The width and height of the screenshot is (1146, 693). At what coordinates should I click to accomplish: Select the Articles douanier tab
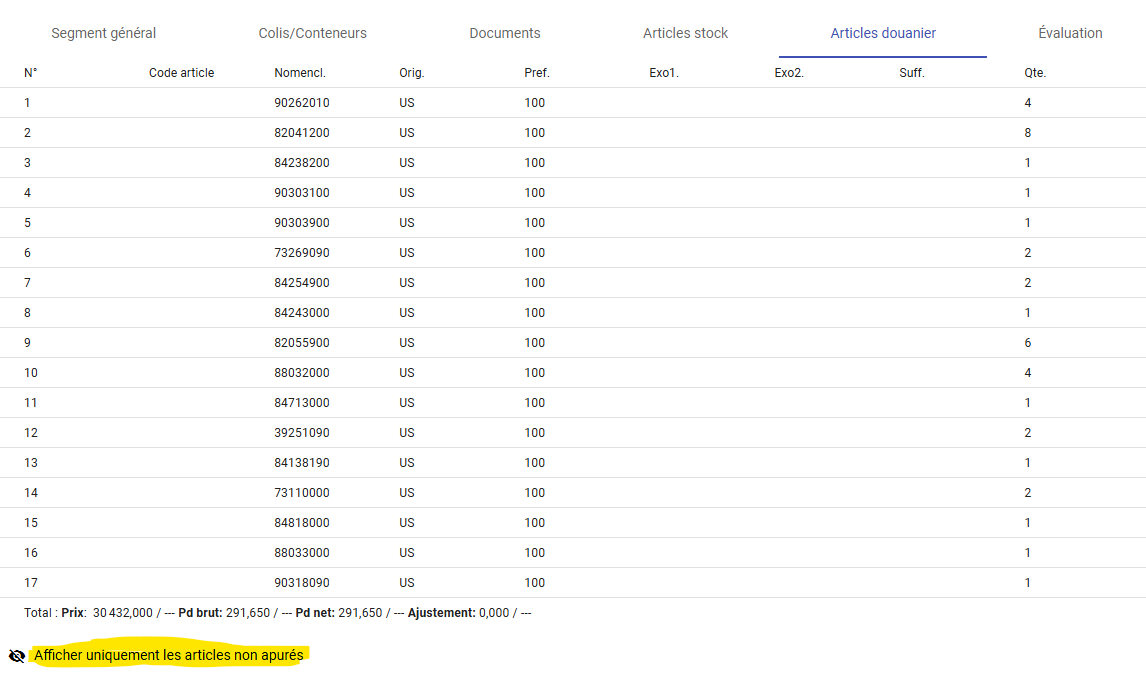pyautogui.click(x=883, y=33)
